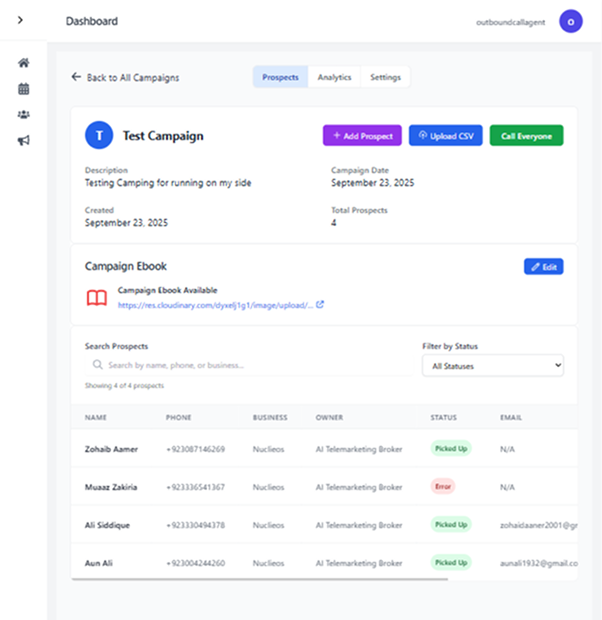602x620 pixels.
Task: Go back to All Campaigns
Action: click(125, 77)
